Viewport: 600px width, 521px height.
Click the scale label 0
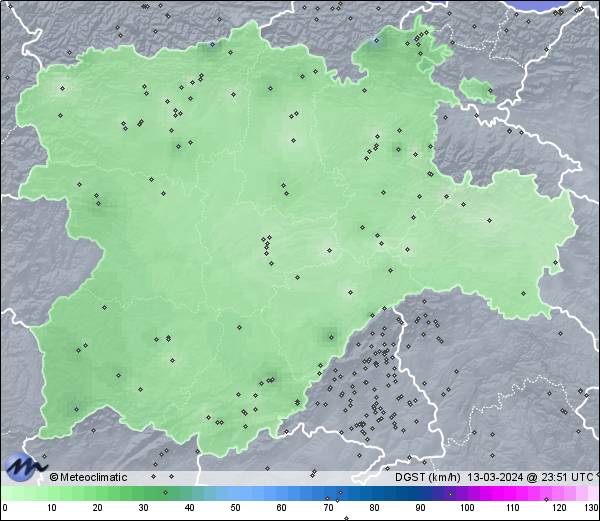point(5,508)
